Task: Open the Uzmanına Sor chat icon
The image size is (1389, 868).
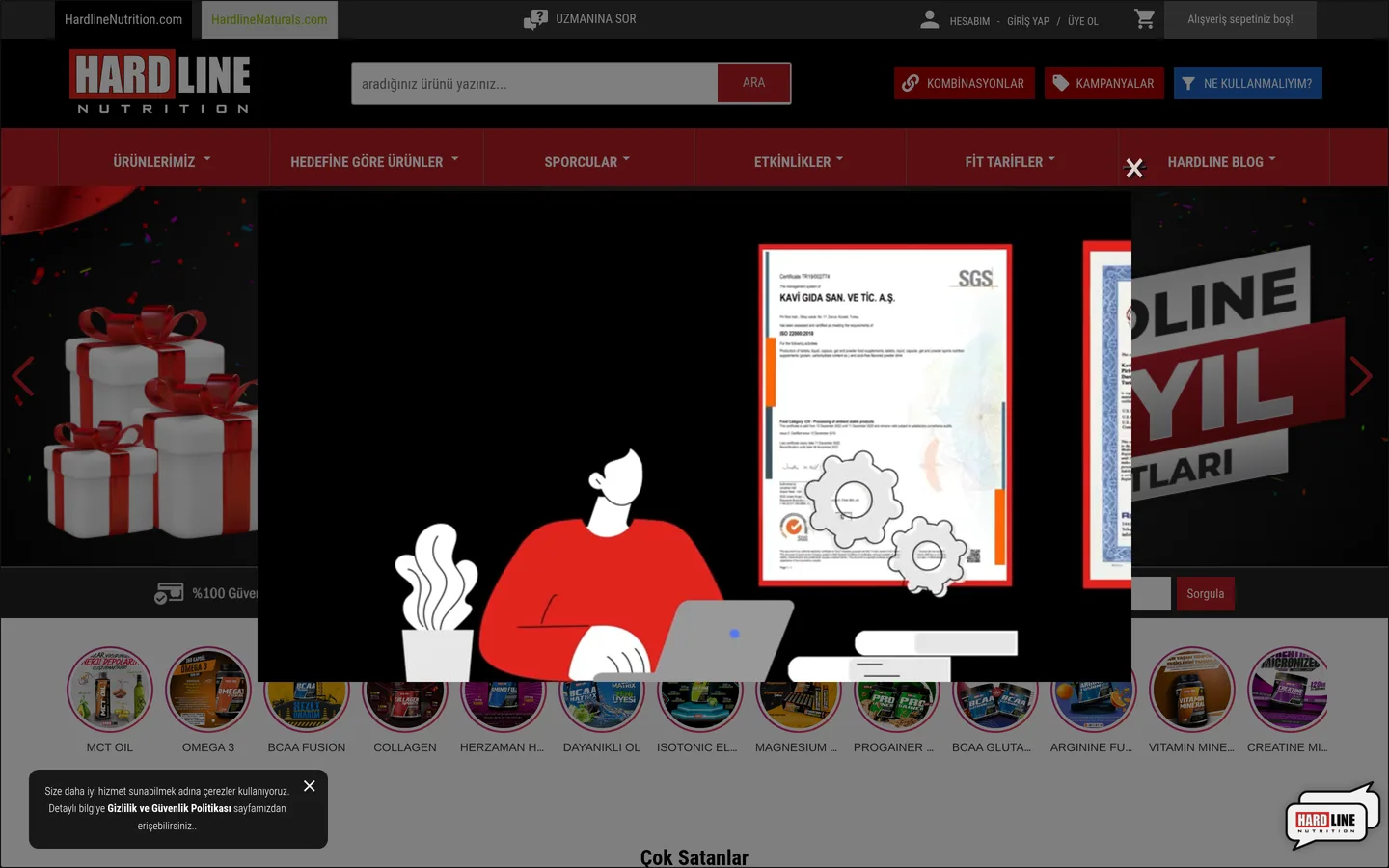Action: (535, 19)
